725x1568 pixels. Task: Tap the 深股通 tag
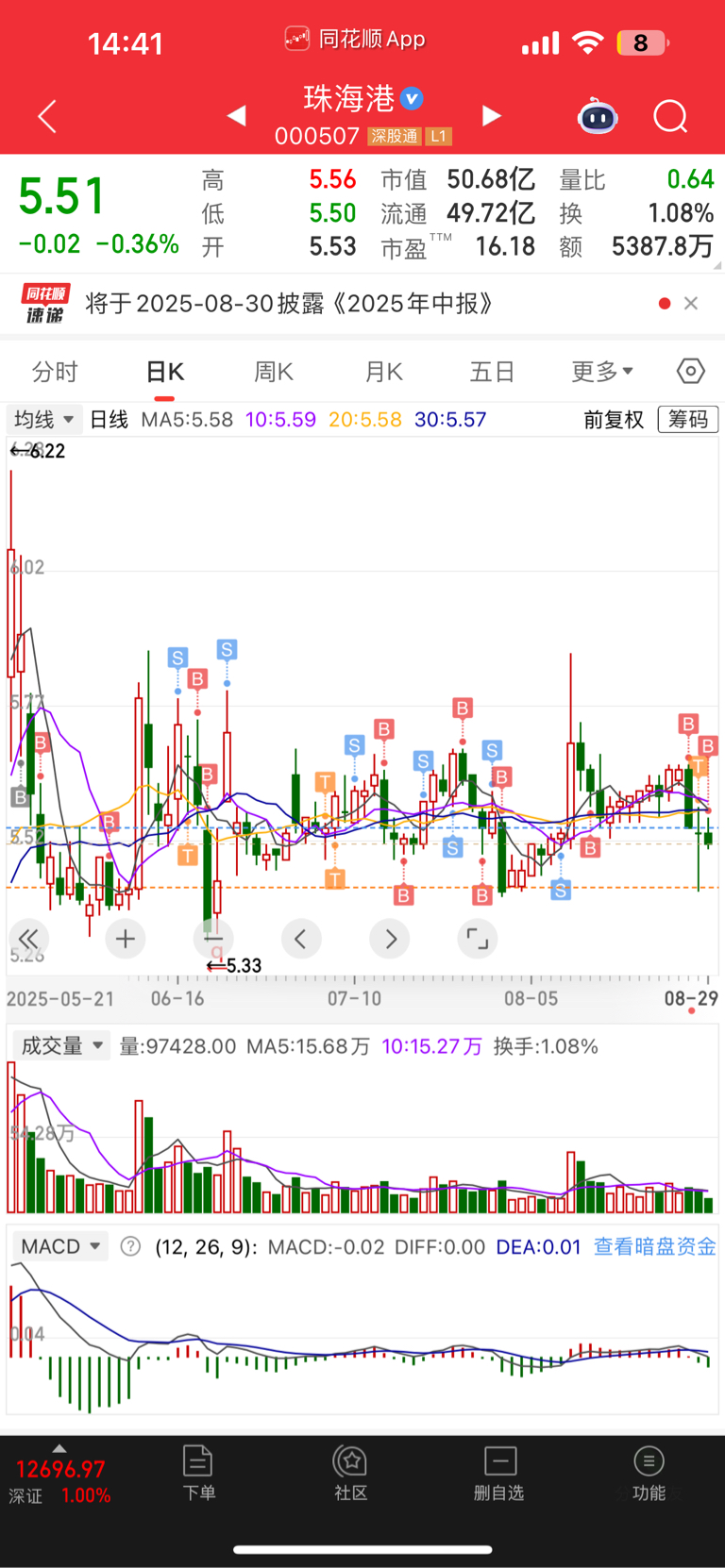pos(395,137)
